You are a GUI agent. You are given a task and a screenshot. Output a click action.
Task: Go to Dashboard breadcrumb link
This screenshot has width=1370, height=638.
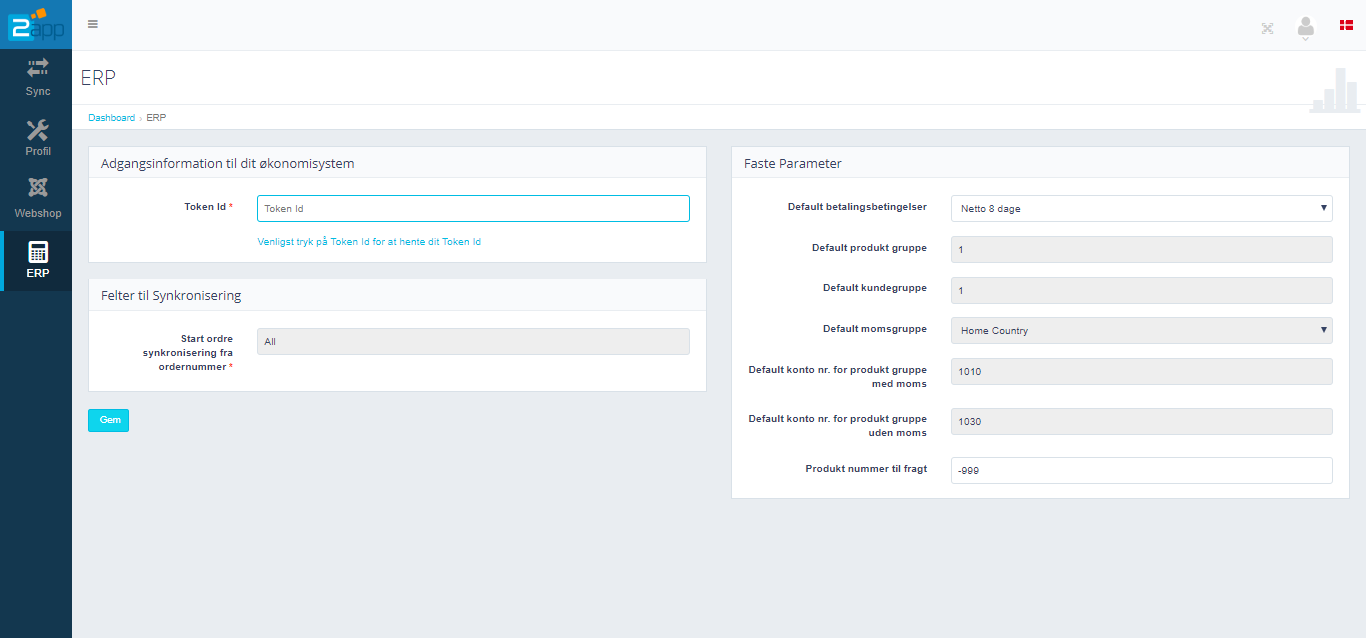coord(111,118)
